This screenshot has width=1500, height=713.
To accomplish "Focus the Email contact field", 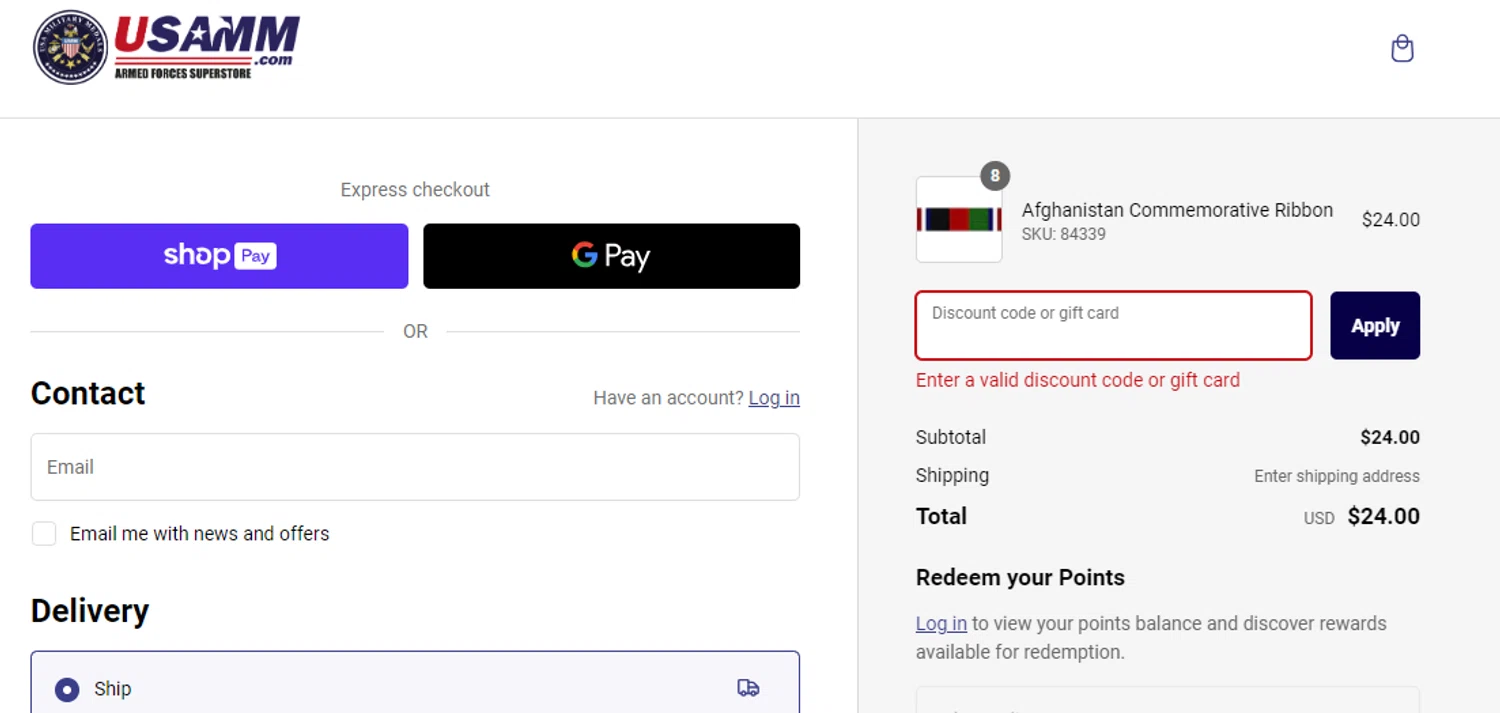I will click(x=415, y=467).
